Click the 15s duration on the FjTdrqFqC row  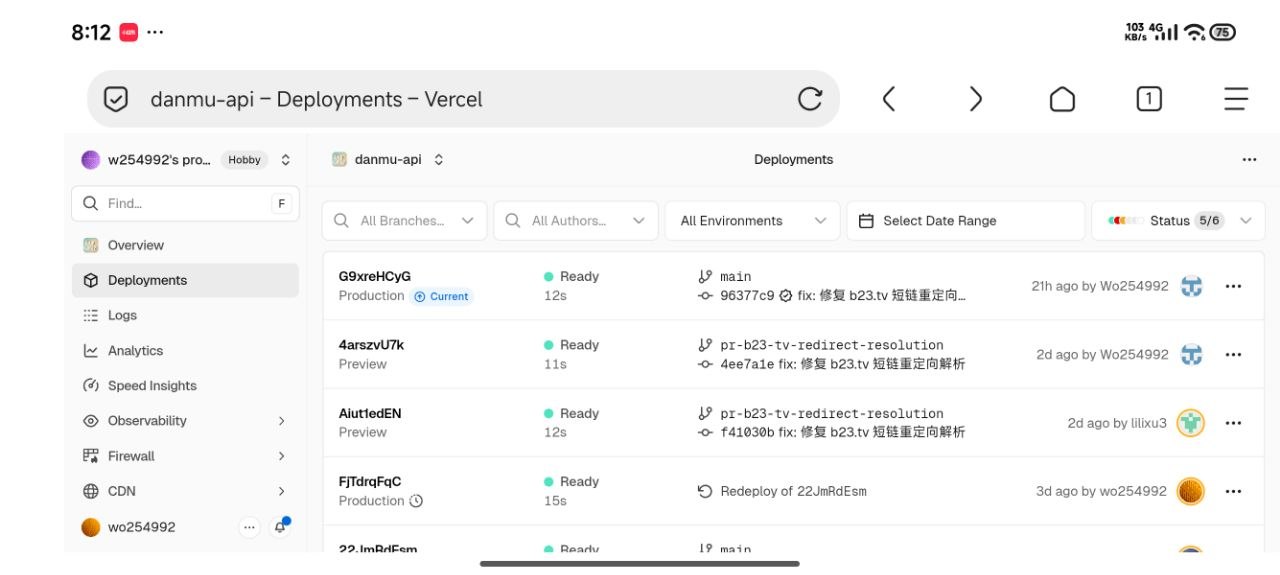[x=555, y=501]
